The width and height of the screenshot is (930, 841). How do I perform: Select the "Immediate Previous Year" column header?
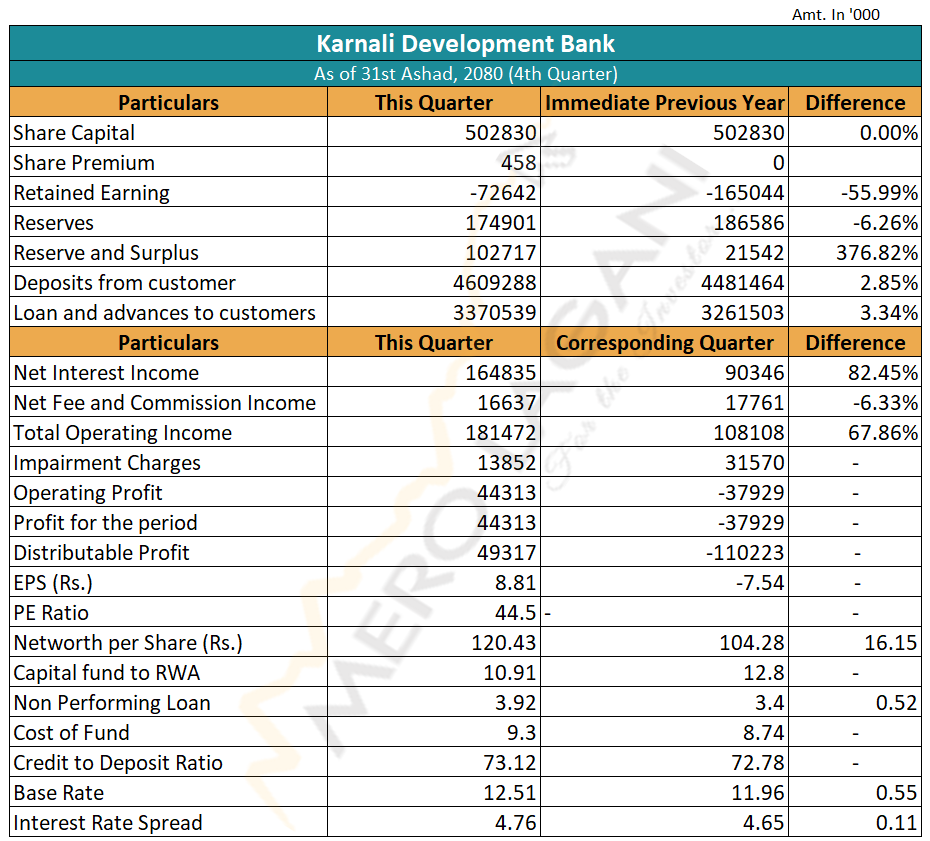pyautogui.click(x=665, y=103)
